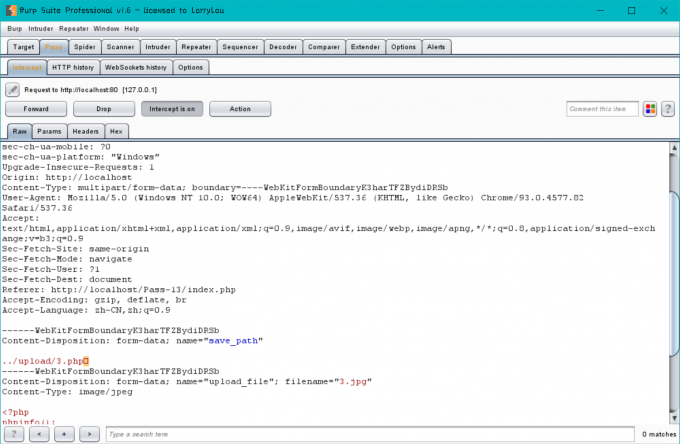680x444 pixels.
Task: Click the Content-Type: image/jpeg line
Action: pos(67,392)
